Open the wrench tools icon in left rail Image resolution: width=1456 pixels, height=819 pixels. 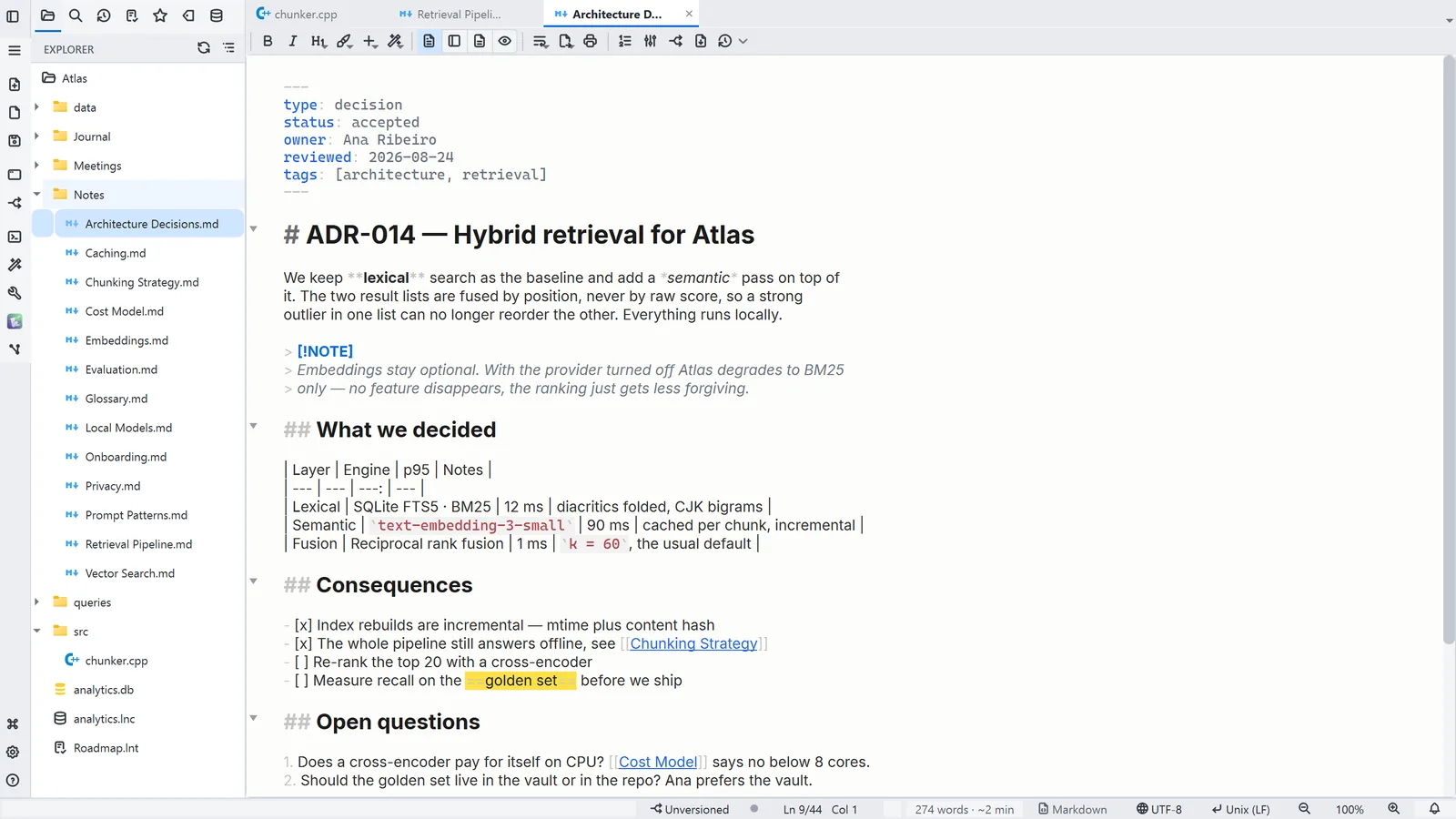coord(14,293)
